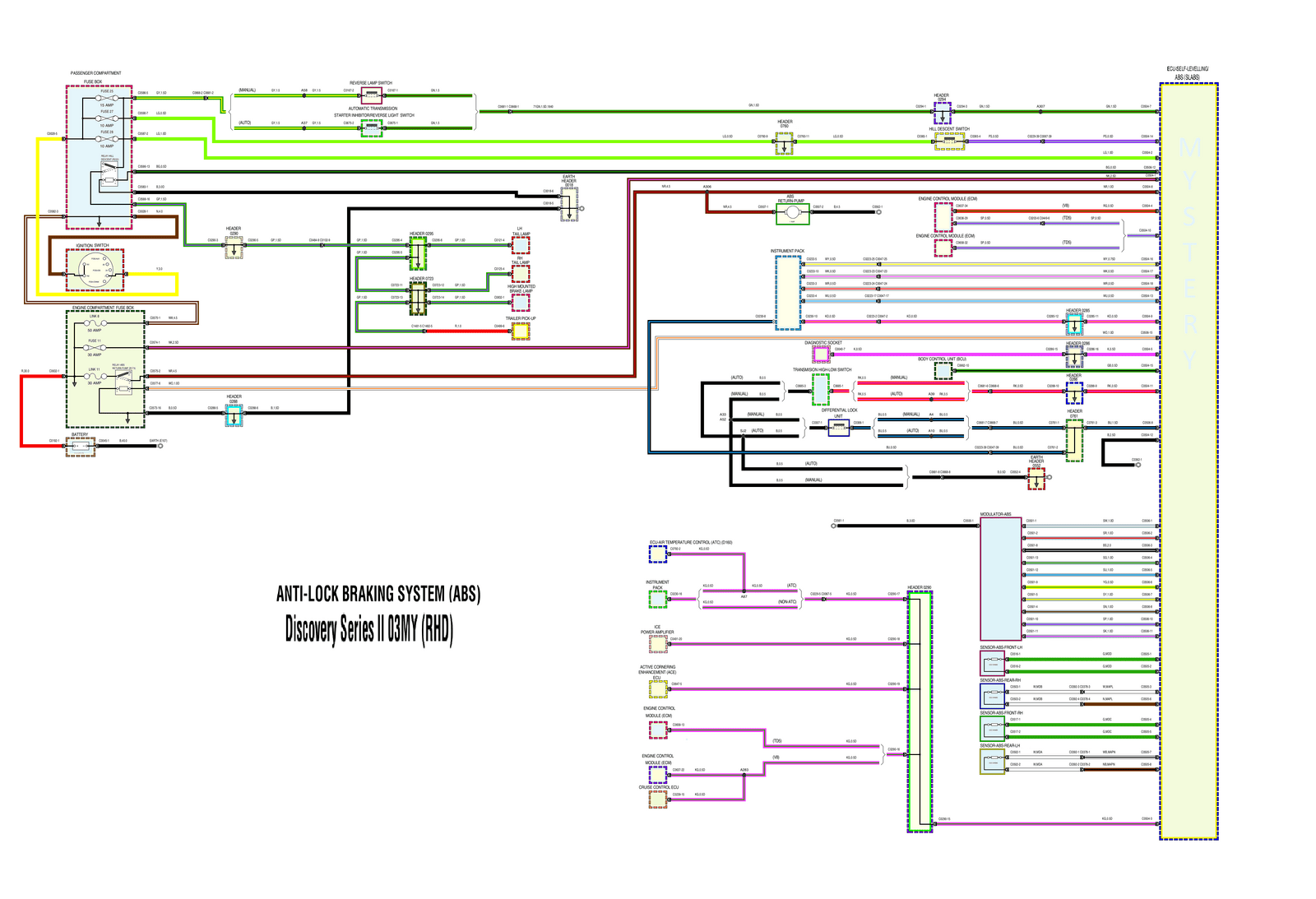Select the Header 0294 box
The width and height of the screenshot is (1316, 899).
tap(942, 113)
